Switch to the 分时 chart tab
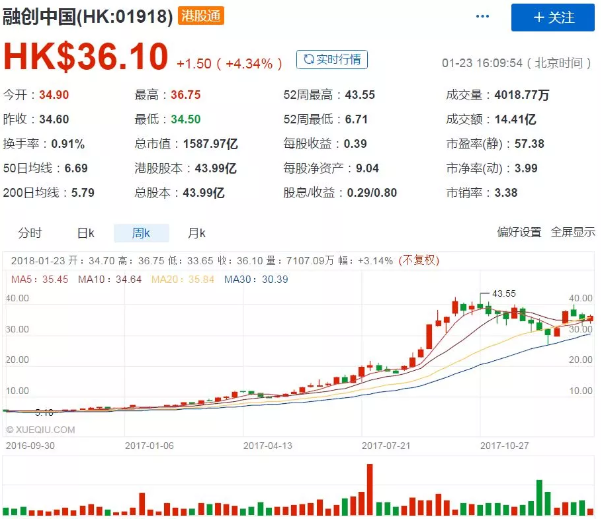601x519 pixels. (30, 233)
